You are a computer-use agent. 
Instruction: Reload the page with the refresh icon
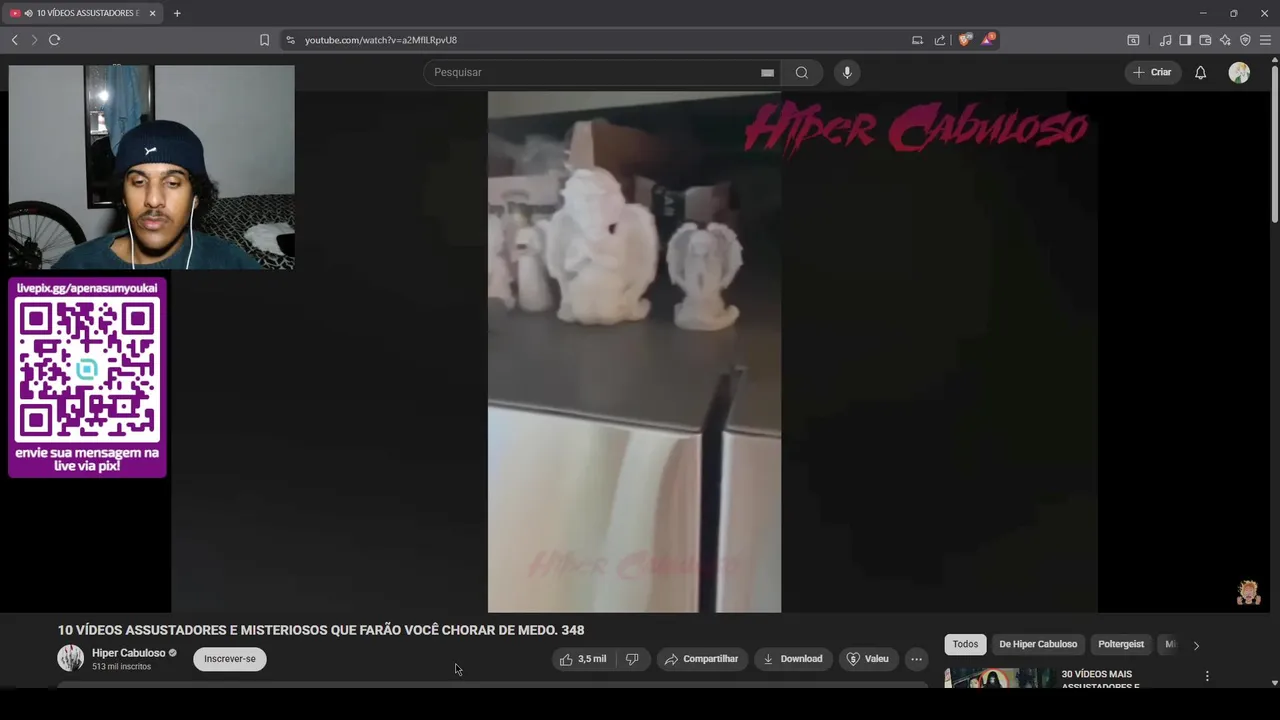pos(54,40)
